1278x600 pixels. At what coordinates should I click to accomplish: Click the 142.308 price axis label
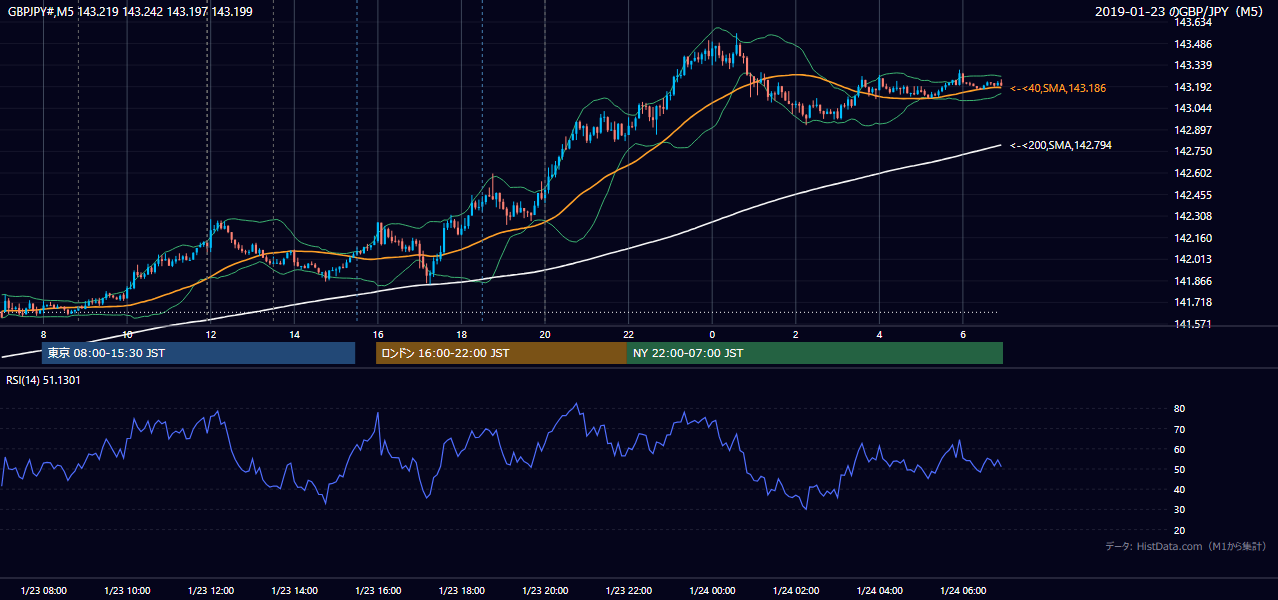1193,216
